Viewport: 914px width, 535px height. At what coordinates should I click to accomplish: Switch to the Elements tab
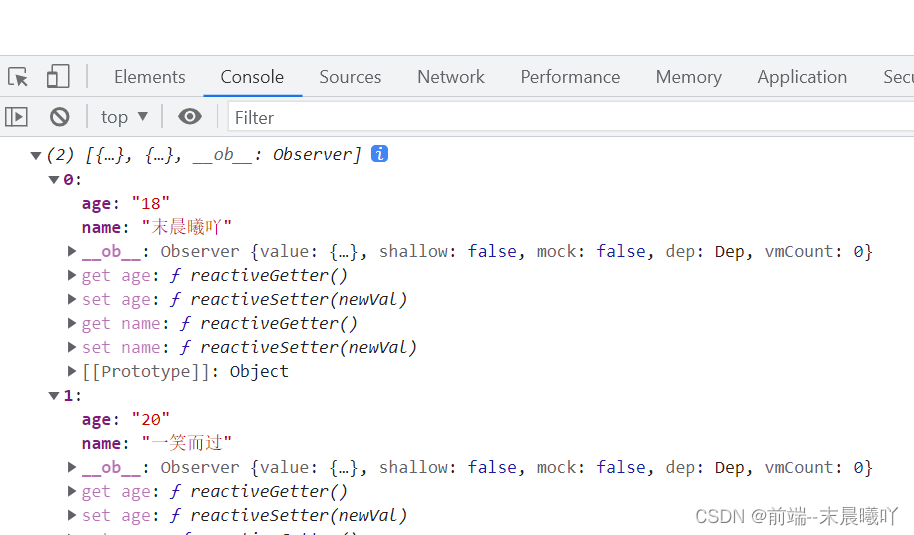(149, 77)
